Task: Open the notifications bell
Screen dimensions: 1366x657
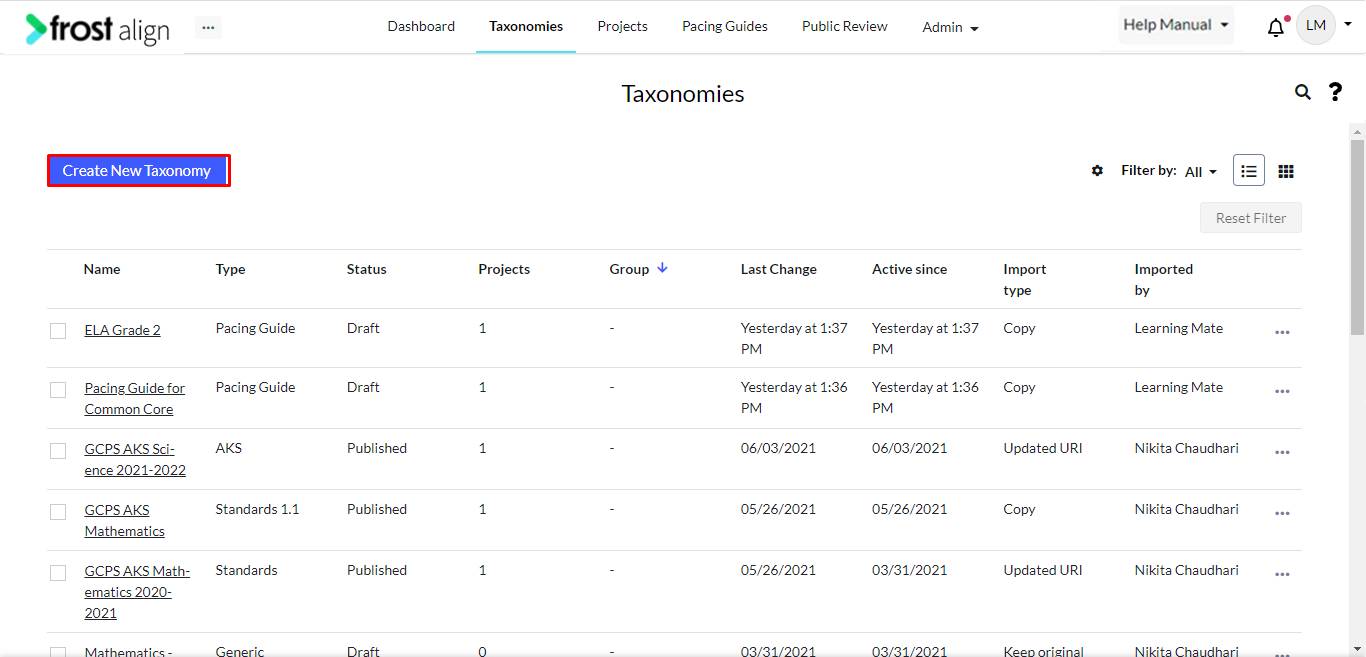Action: 1276,26
